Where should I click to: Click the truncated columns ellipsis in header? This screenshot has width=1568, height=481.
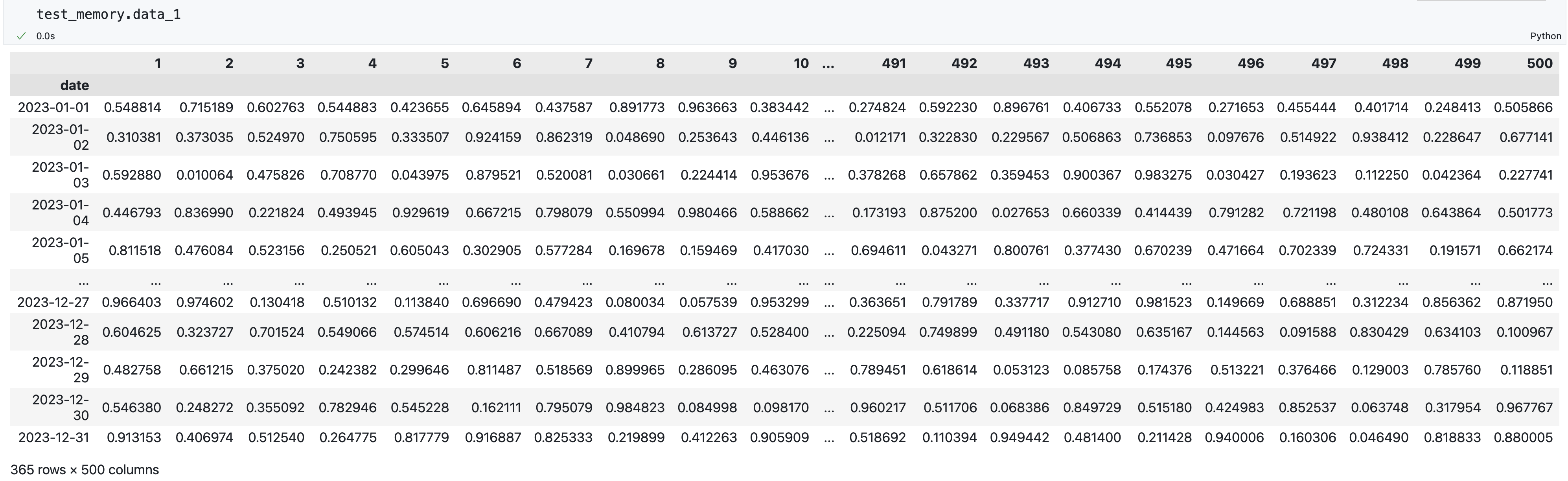click(x=828, y=63)
